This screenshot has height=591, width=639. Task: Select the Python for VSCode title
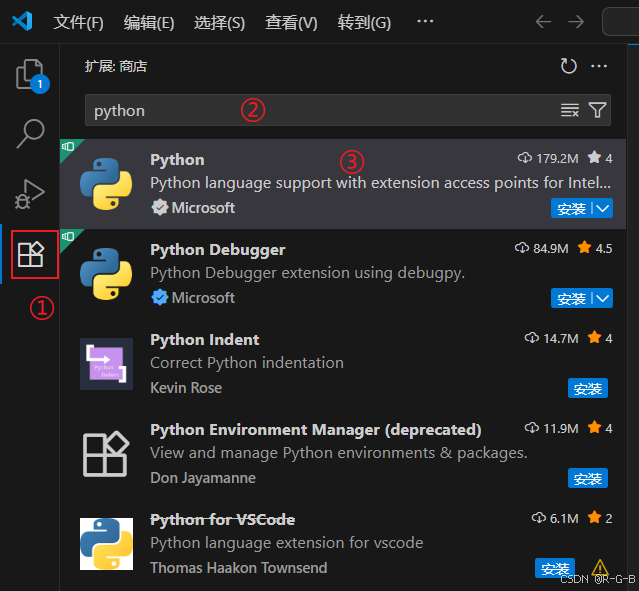[x=223, y=520]
